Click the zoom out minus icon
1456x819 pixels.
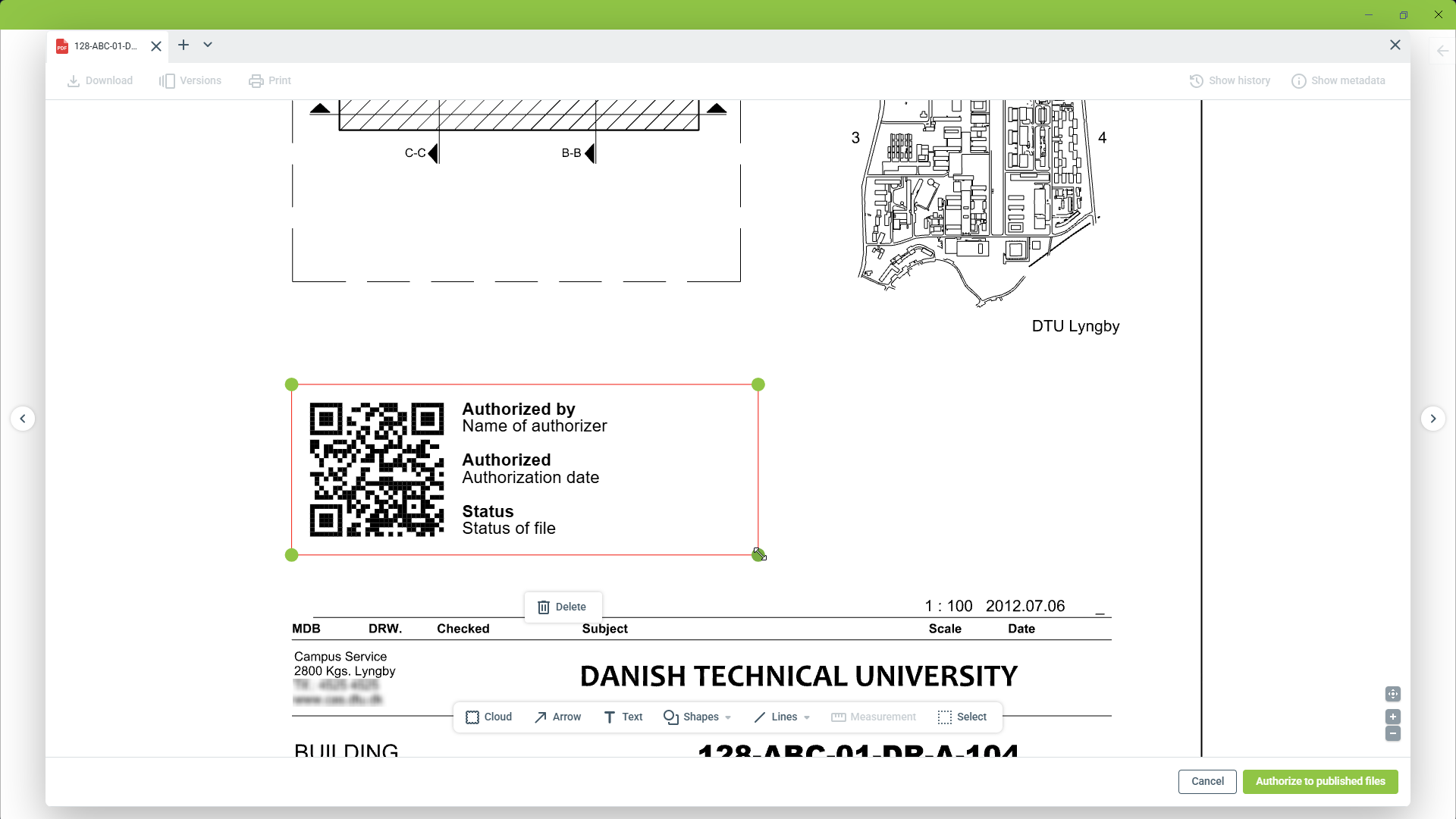1392,733
